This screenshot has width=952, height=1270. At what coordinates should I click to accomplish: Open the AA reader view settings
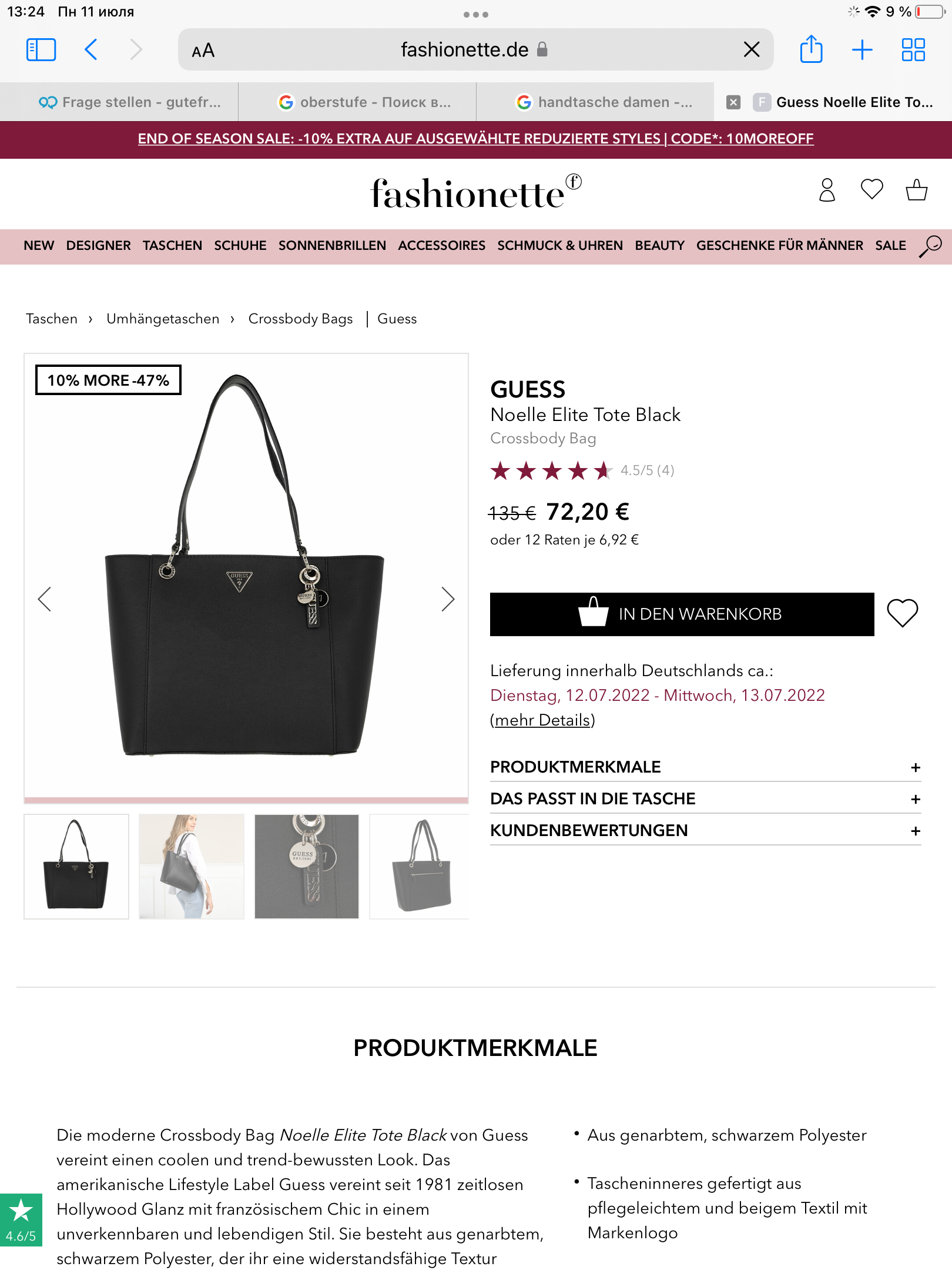coord(203,51)
